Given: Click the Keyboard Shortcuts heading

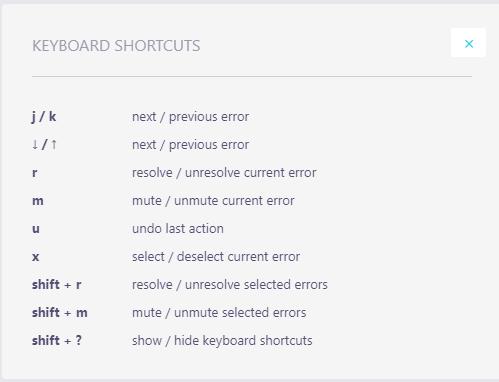Looking at the screenshot, I should (x=116, y=46).
